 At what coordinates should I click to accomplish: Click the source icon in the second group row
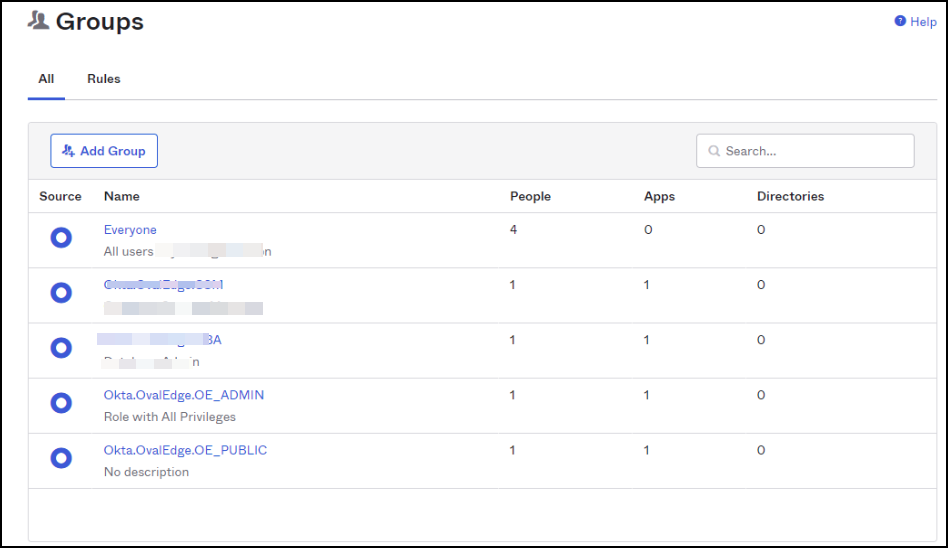61,293
